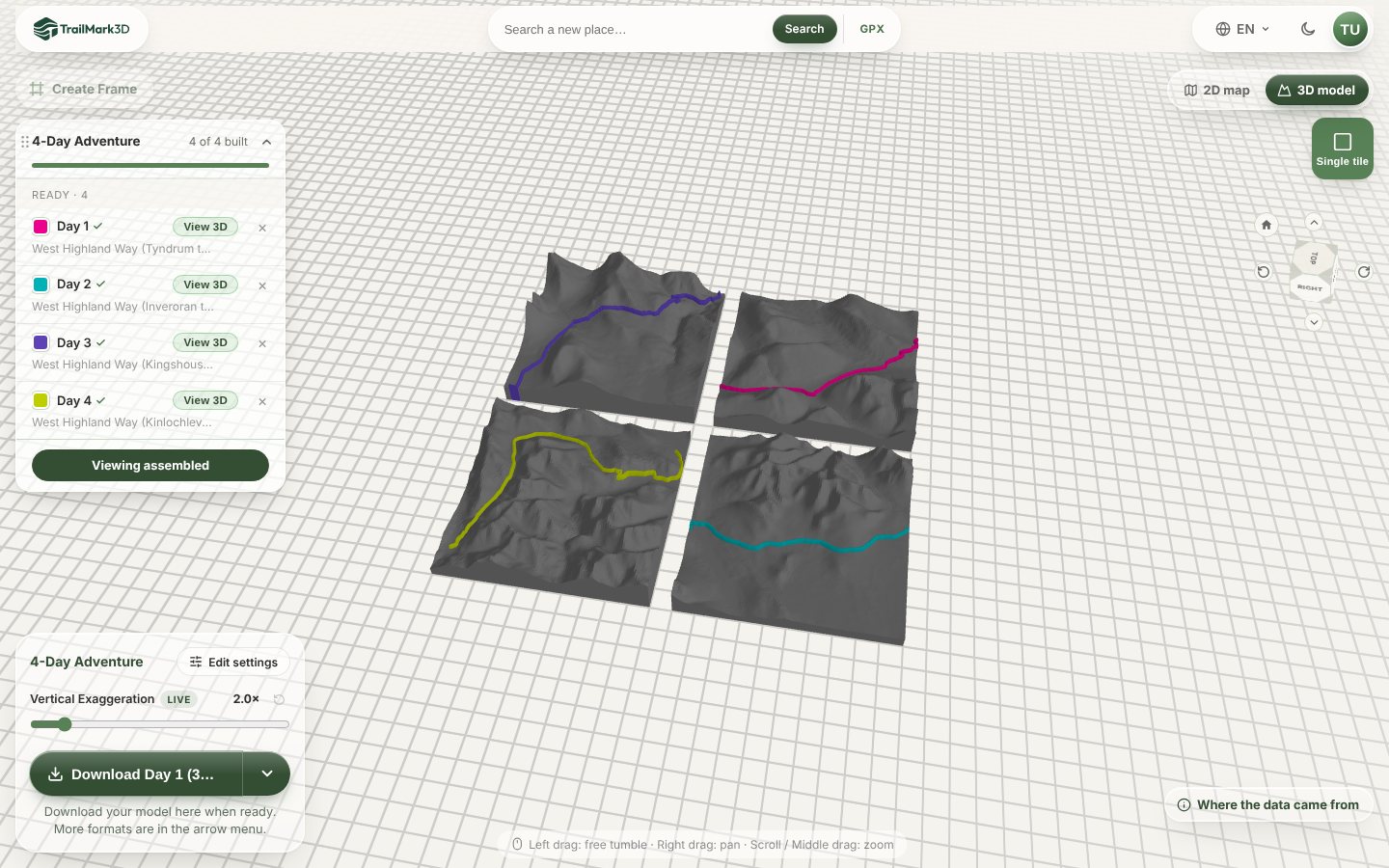1389x868 pixels.
Task: Adjust the Vertical Exaggeration slider handle
Action: [65, 724]
